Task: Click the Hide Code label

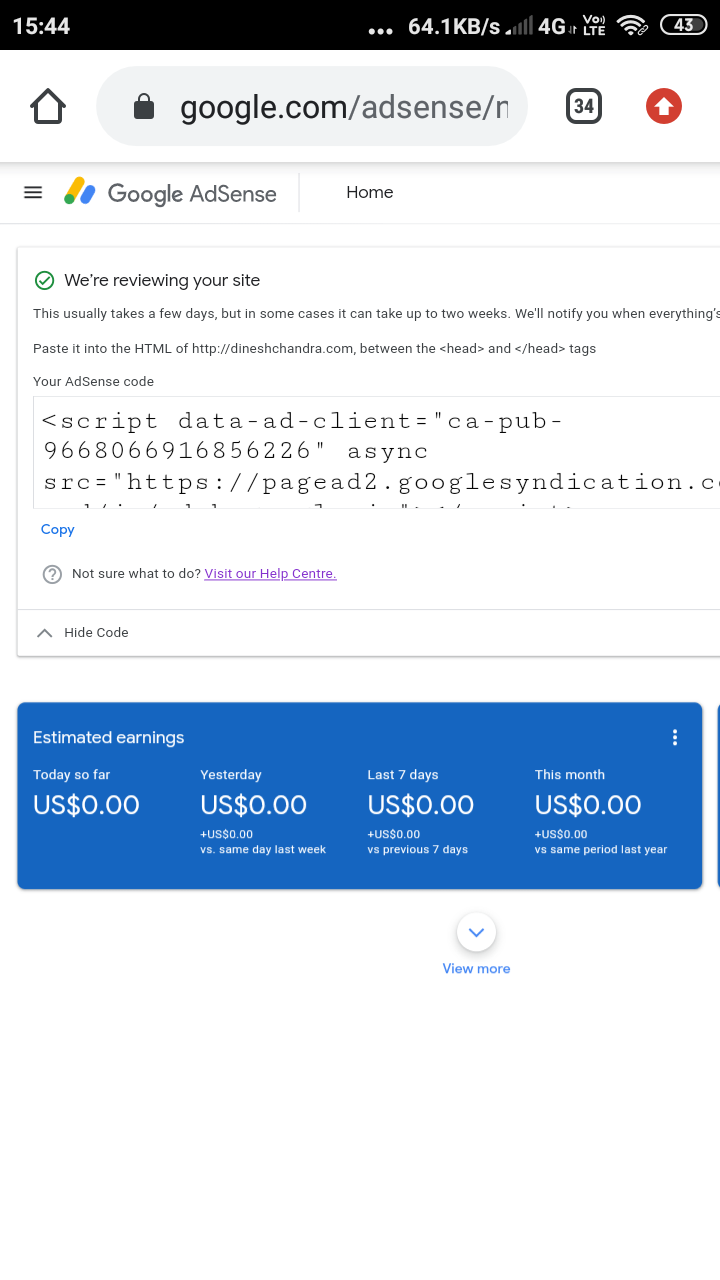Action: 96,633
